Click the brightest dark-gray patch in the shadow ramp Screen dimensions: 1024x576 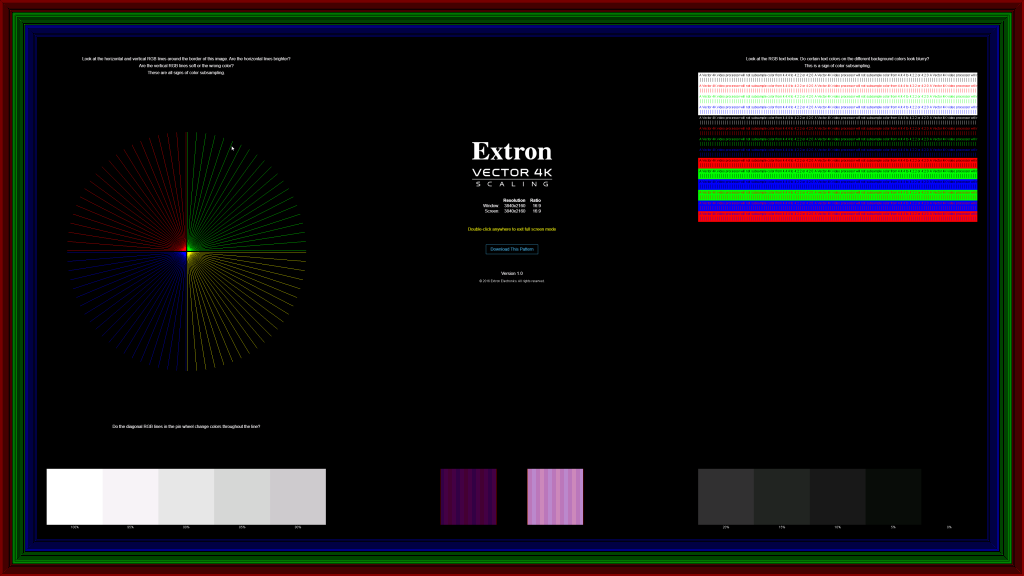tap(726, 496)
